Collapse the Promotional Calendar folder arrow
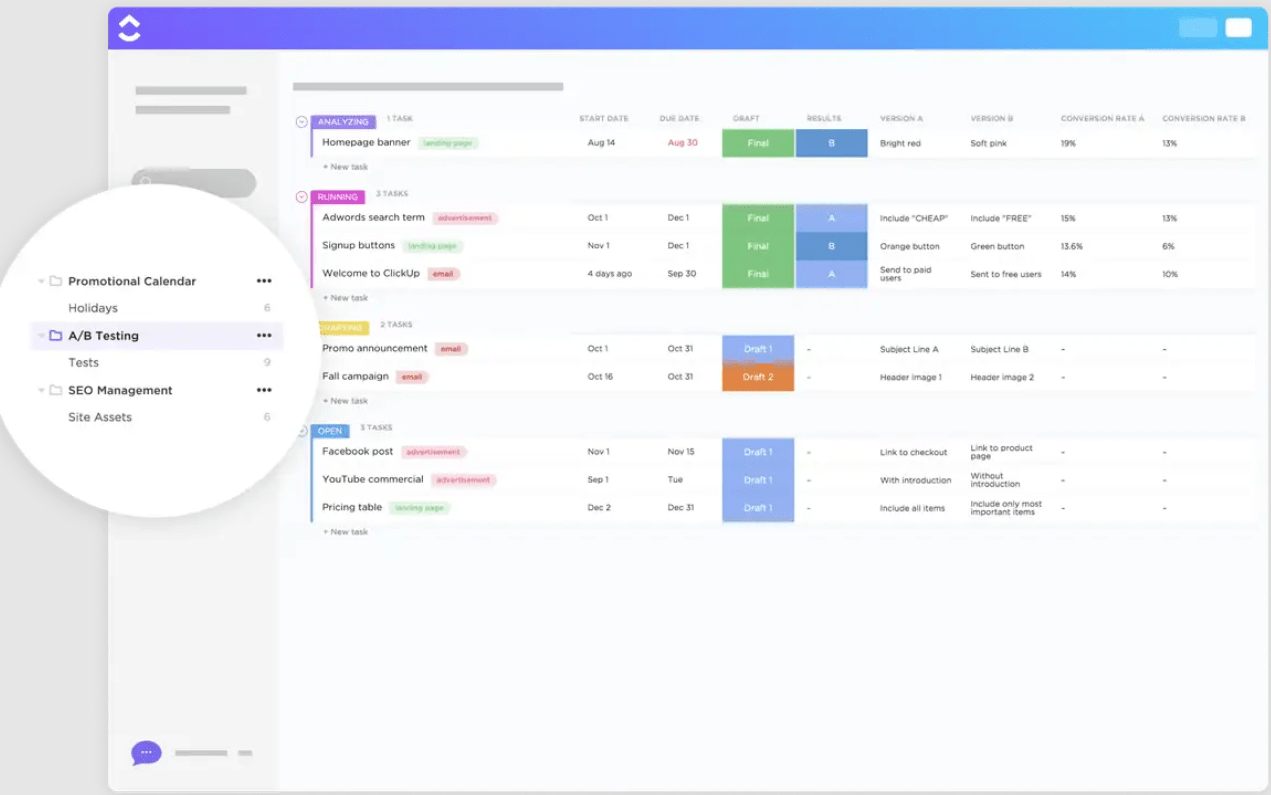 41,282
